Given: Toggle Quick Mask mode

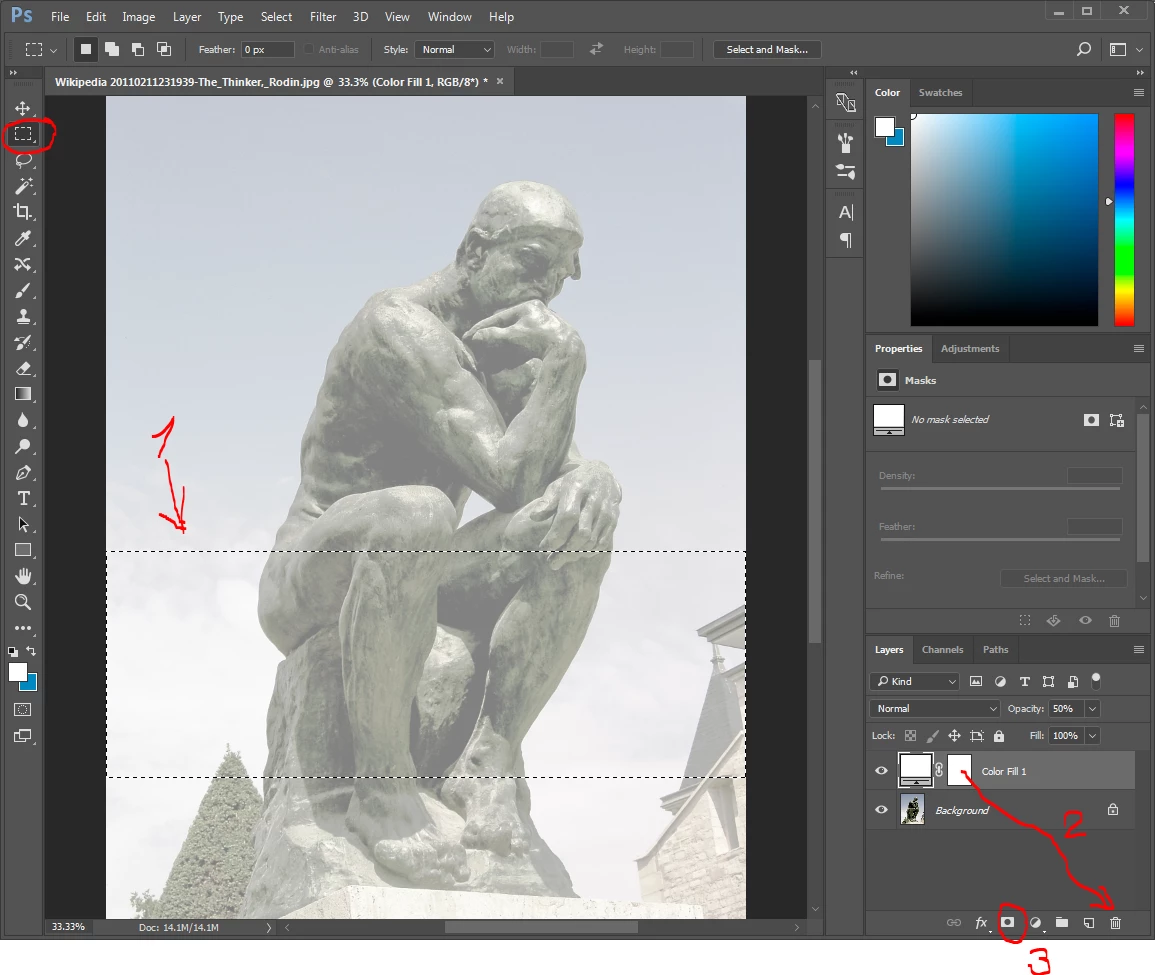Looking at the screenshot, I should pos(23,710).
